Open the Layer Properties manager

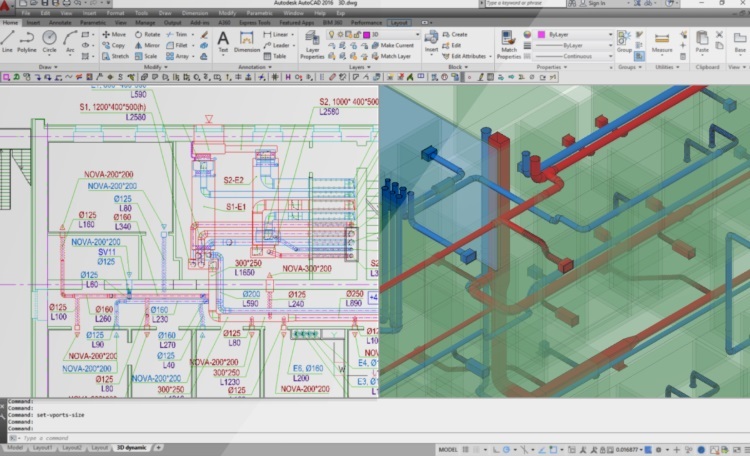[312, 43]
